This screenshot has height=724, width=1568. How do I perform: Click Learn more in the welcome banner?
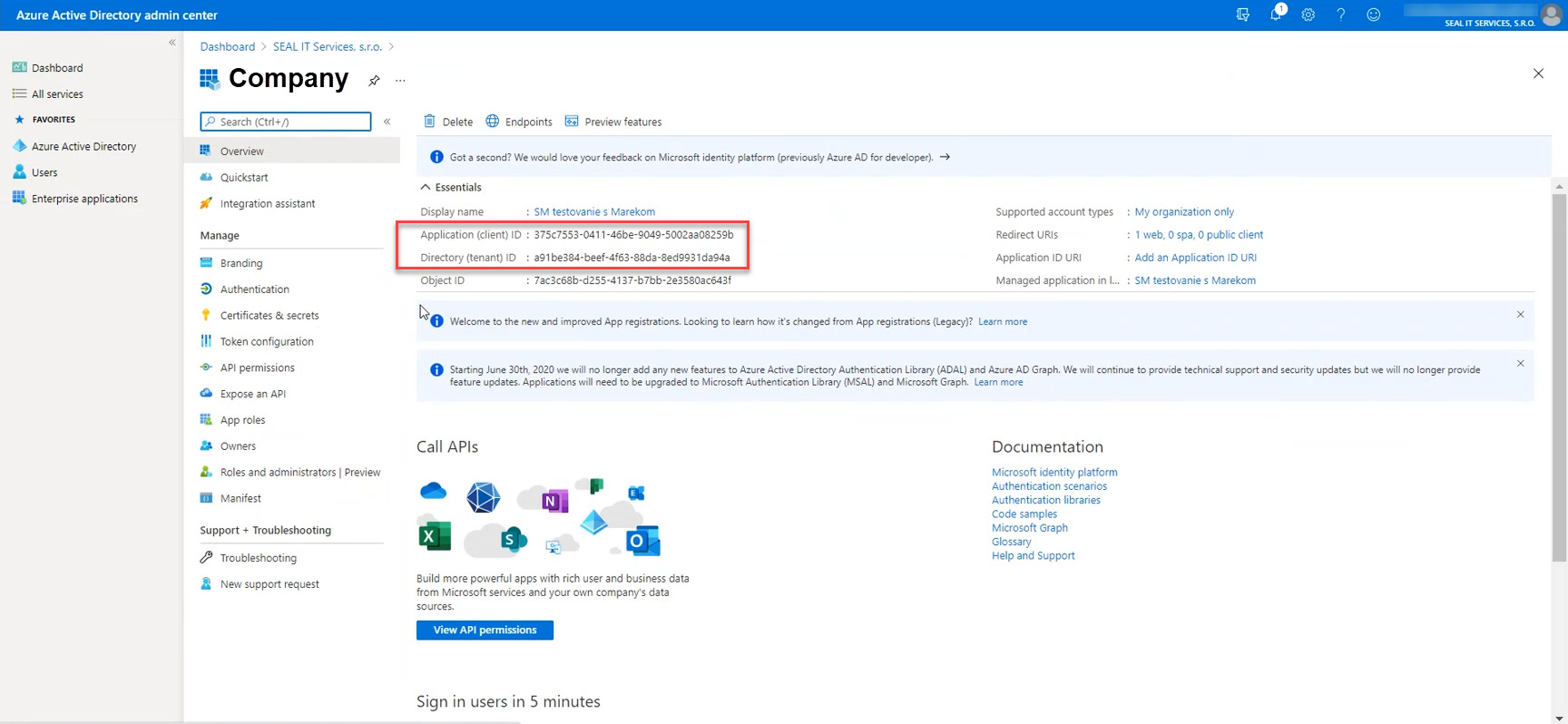coord(1003,322)
